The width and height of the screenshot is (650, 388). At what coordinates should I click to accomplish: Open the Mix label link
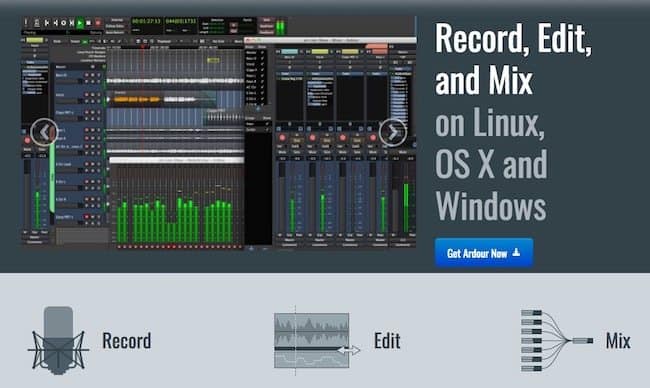[618, 341]
